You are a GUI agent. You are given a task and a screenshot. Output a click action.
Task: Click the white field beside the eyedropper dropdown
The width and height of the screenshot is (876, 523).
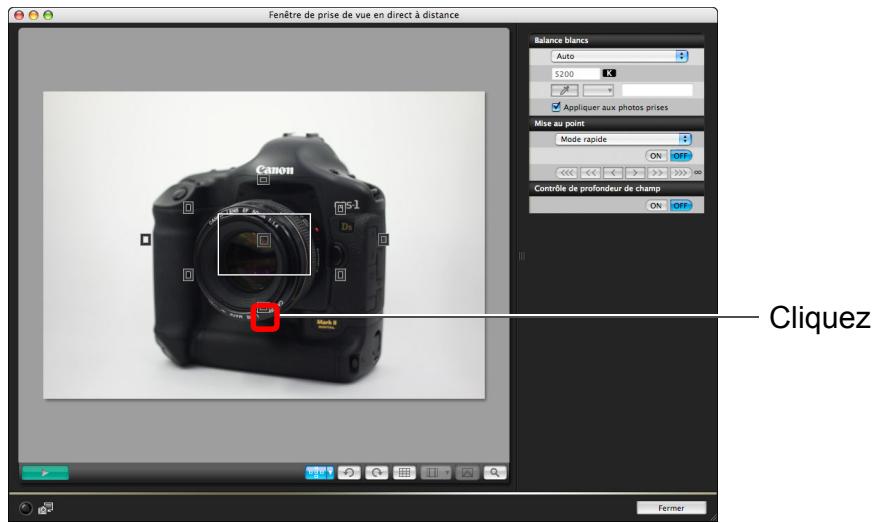(x=657, y=90)
